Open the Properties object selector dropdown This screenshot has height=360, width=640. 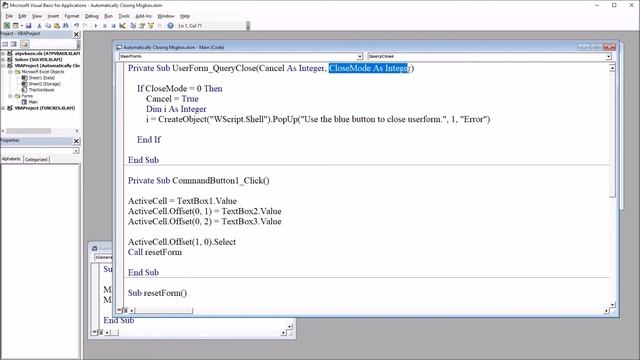[76, 151]
